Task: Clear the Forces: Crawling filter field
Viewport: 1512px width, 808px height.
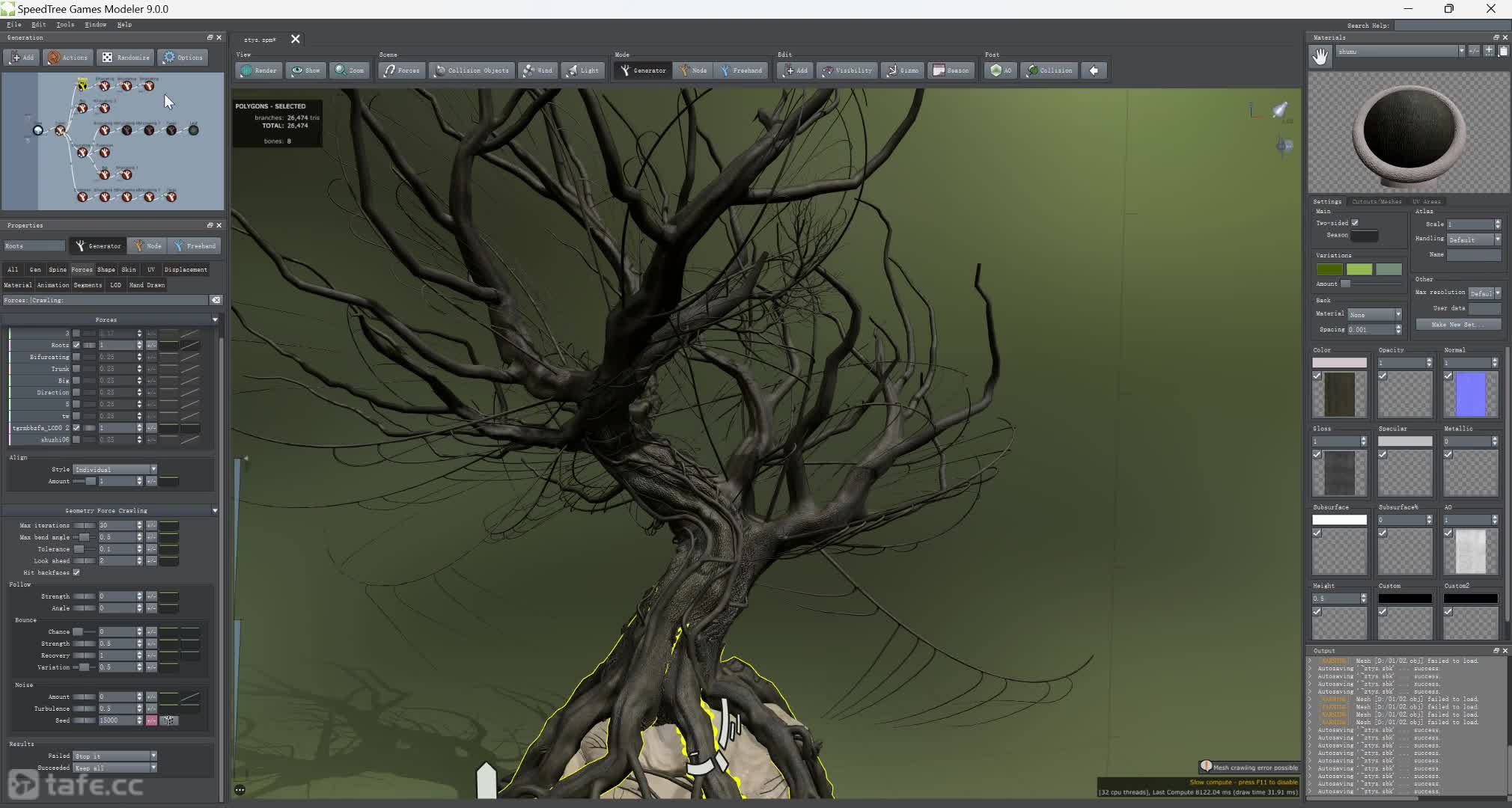Action: click(216, 300)
